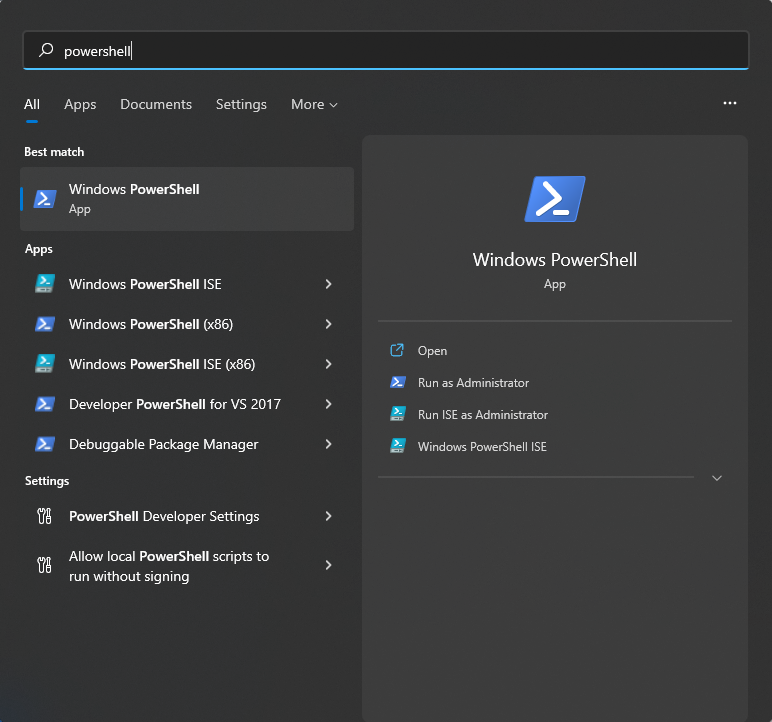Click the Run ISE as Administrator icon

click(398, 414)
